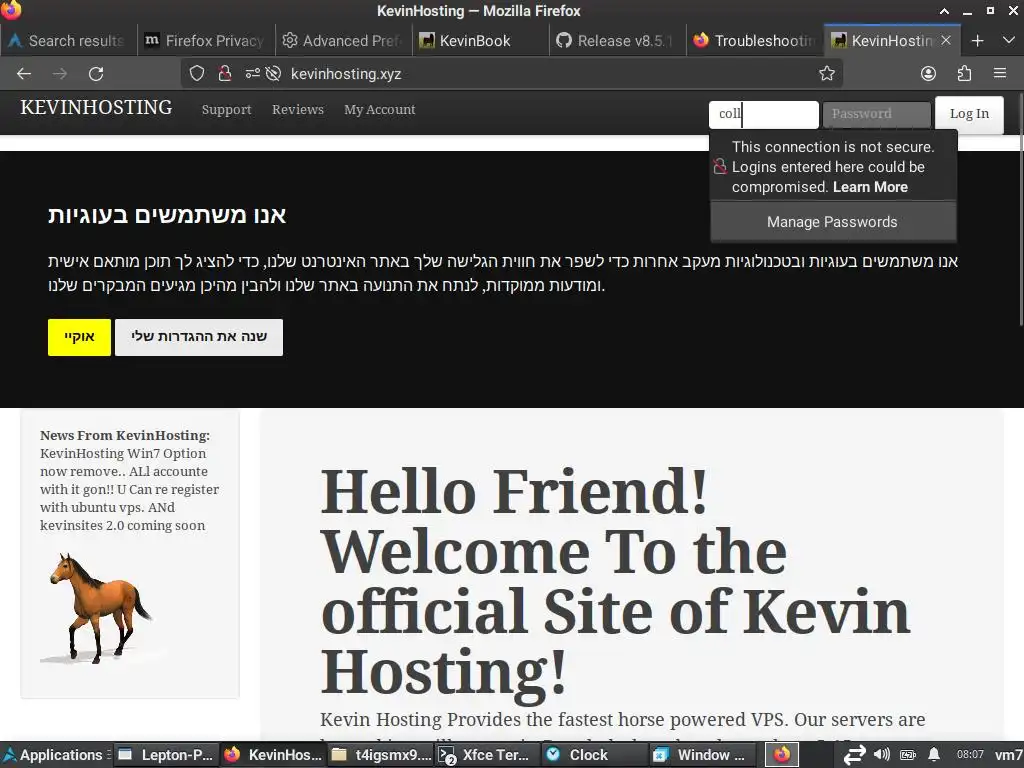
Task: Switch to the KevinBook tab
Action: [x=480, y=41]
